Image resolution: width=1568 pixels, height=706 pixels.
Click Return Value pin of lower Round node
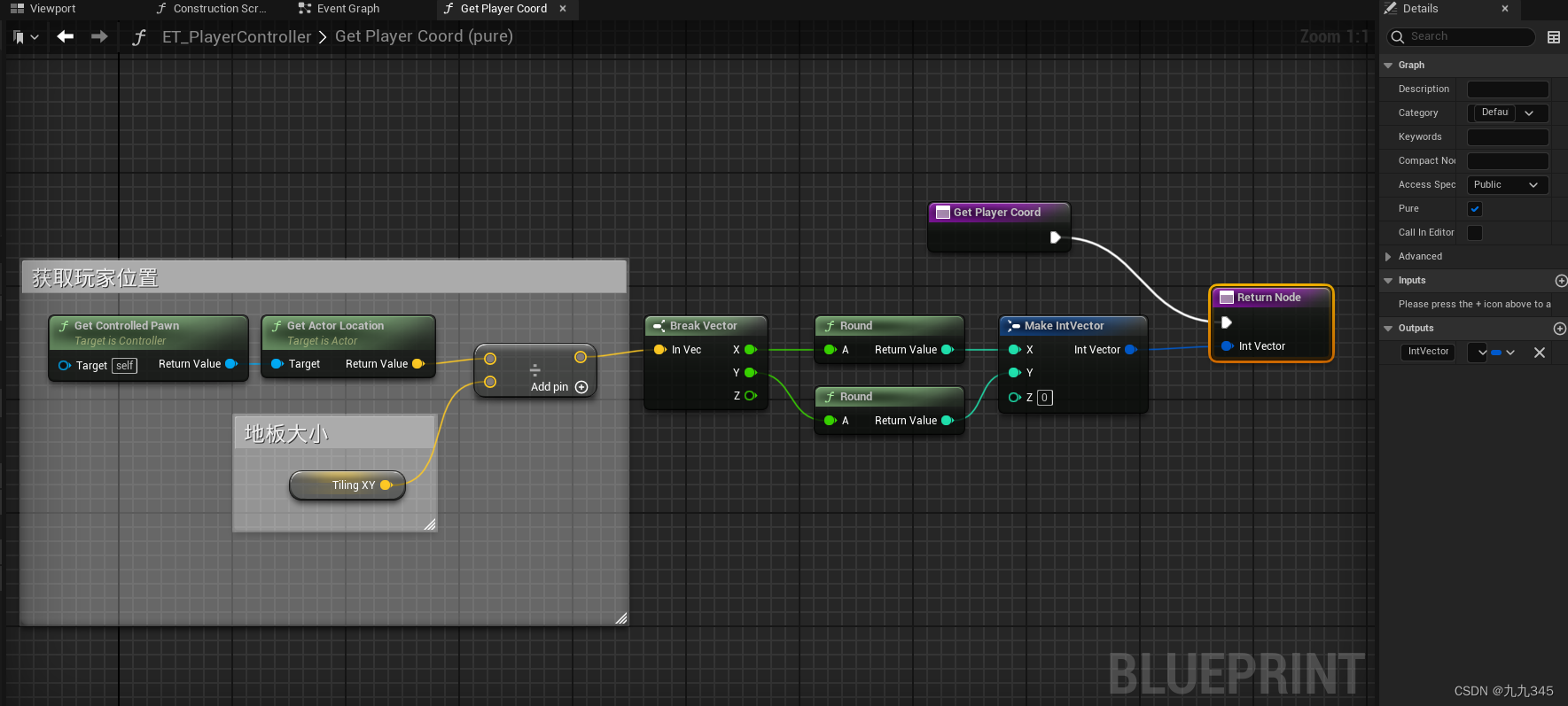click(x=948, y=421)
